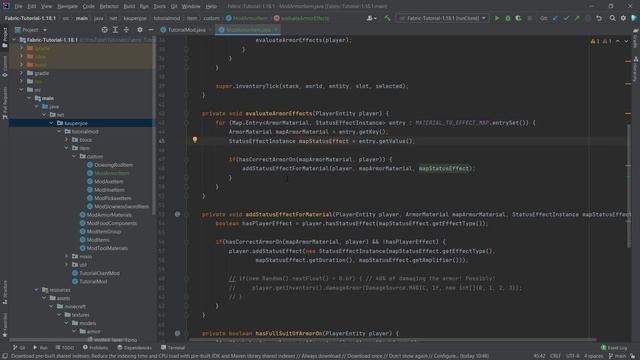Click UTF-8 encoding in status bar
This screenshot has width=640, height=360.
click(572, 356)
